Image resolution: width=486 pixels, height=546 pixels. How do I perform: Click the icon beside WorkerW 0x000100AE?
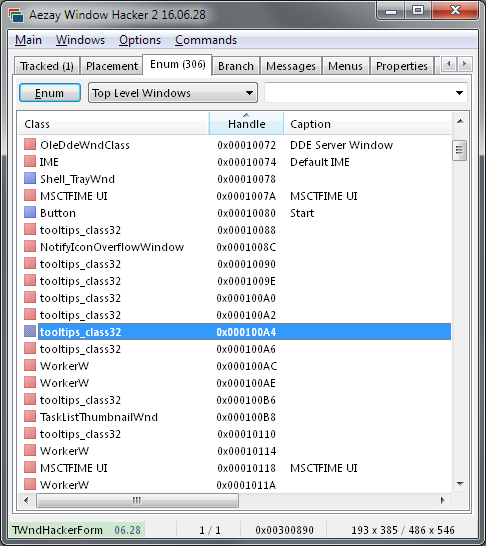tap(30, 382)
